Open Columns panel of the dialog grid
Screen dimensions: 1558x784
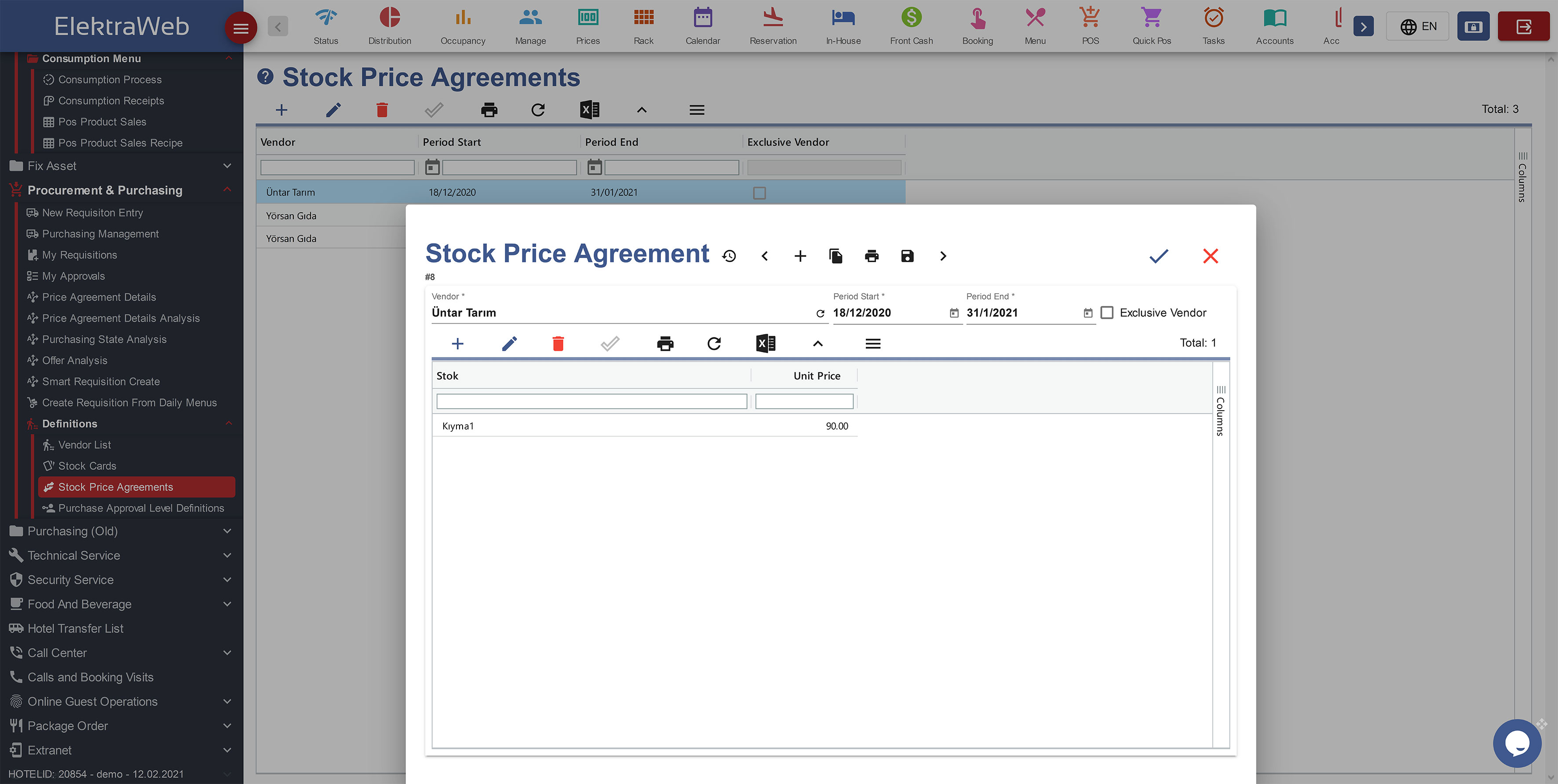pyautogui.click(x=1221, y=412)
